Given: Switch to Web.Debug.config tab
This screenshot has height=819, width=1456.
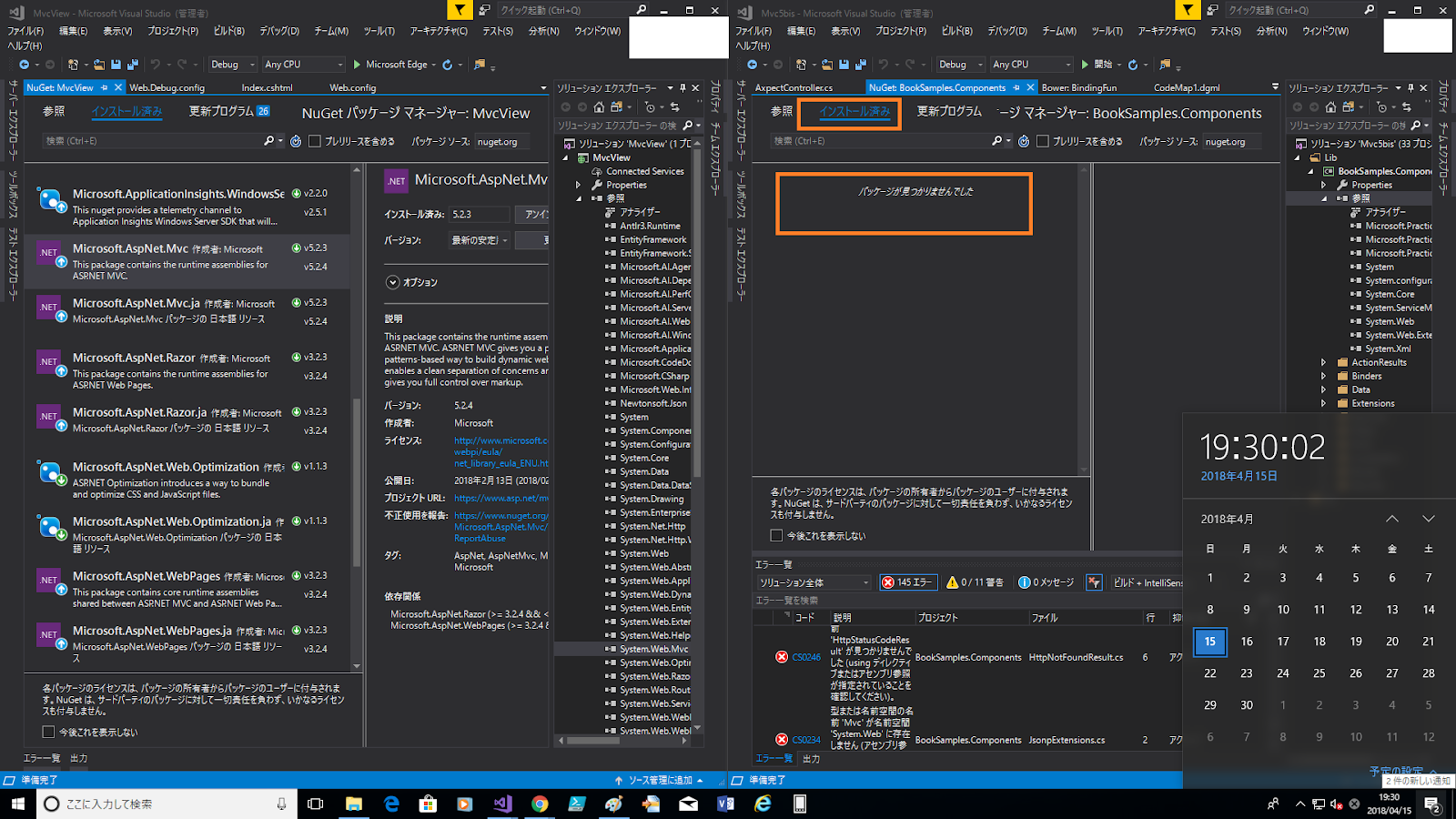Looking at the screenshot, I should pyautogui.click(x=167, y=88).
